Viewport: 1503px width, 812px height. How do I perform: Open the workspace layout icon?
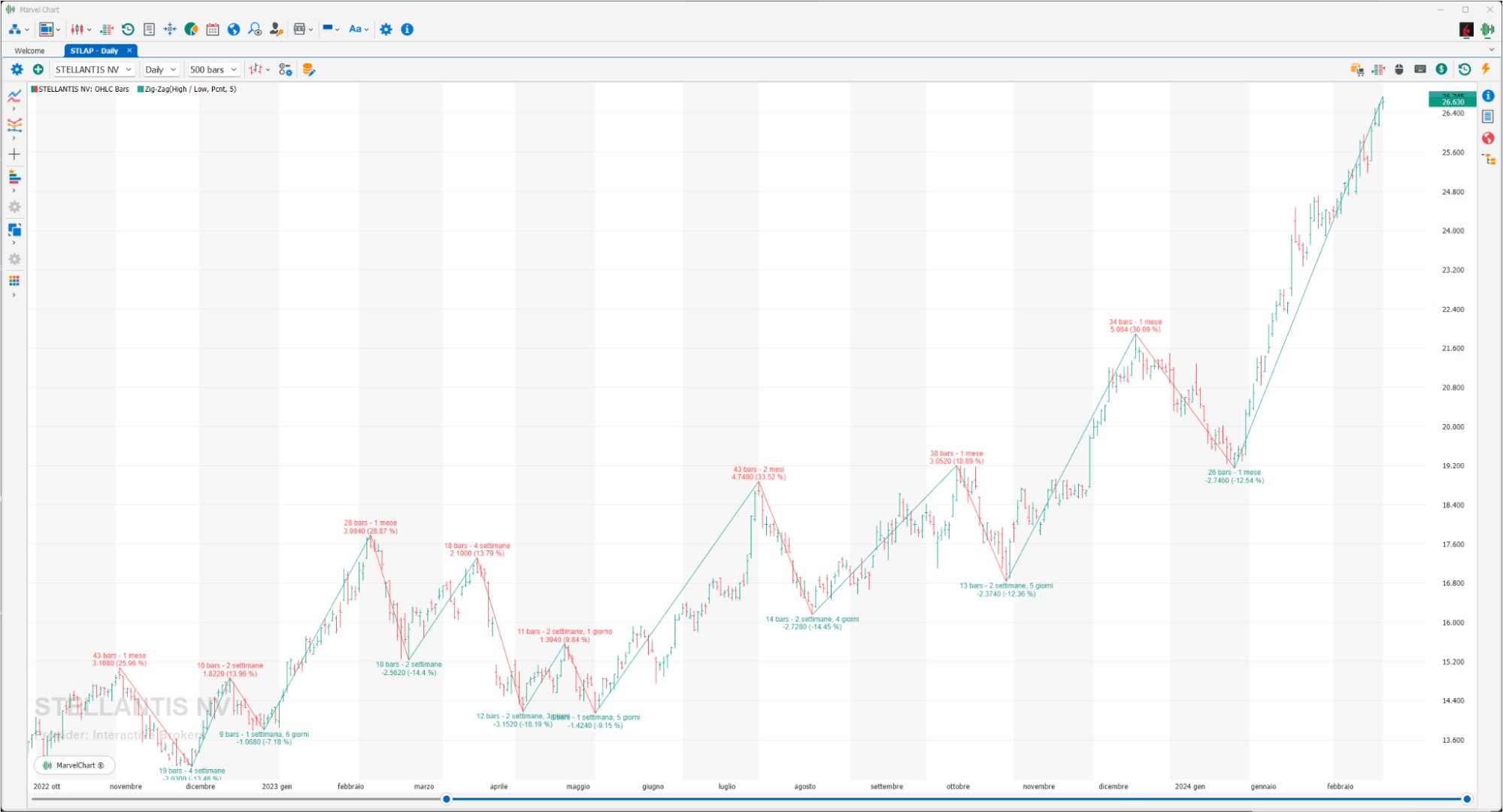pyautogui.click(x=46, y=29)
